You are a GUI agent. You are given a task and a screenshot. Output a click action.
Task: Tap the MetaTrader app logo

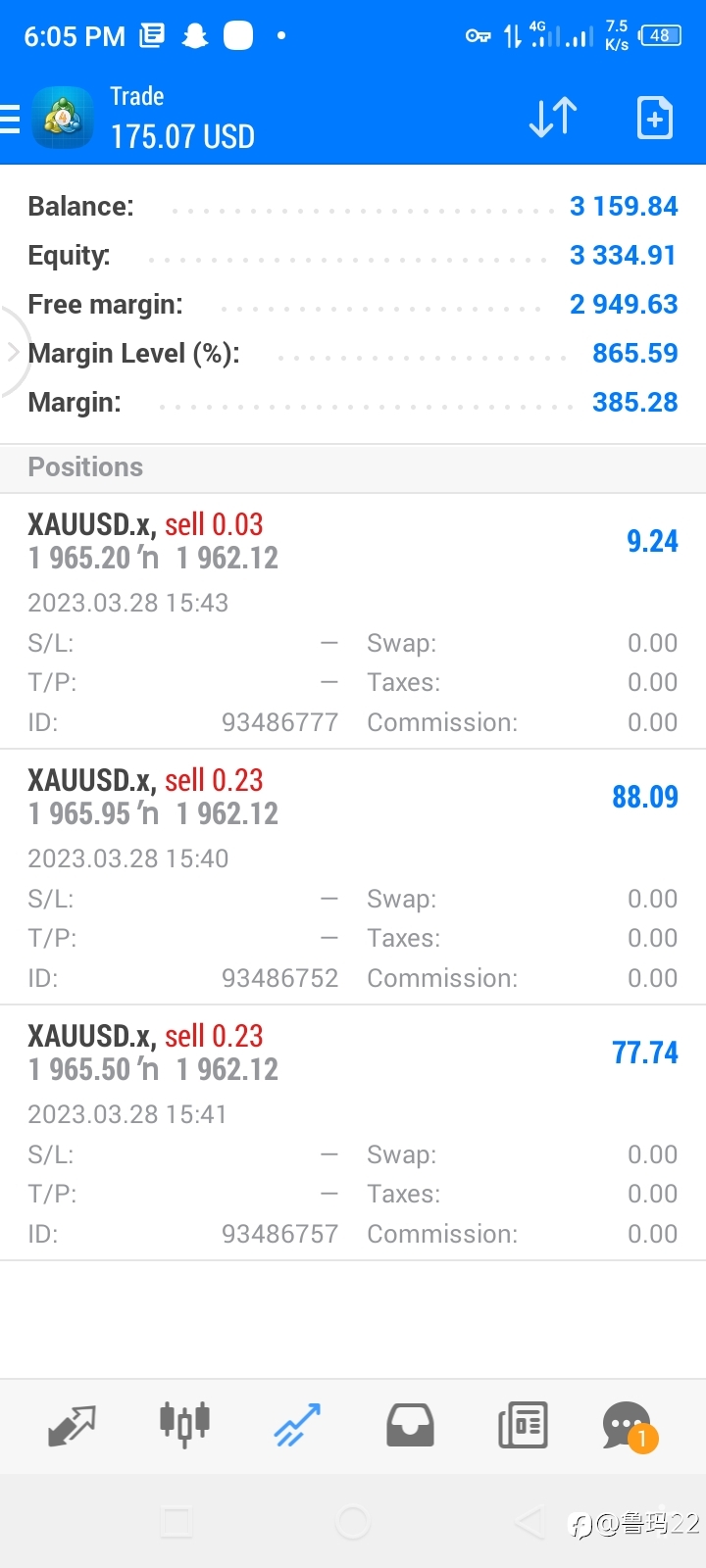click(x=63, y=119)
